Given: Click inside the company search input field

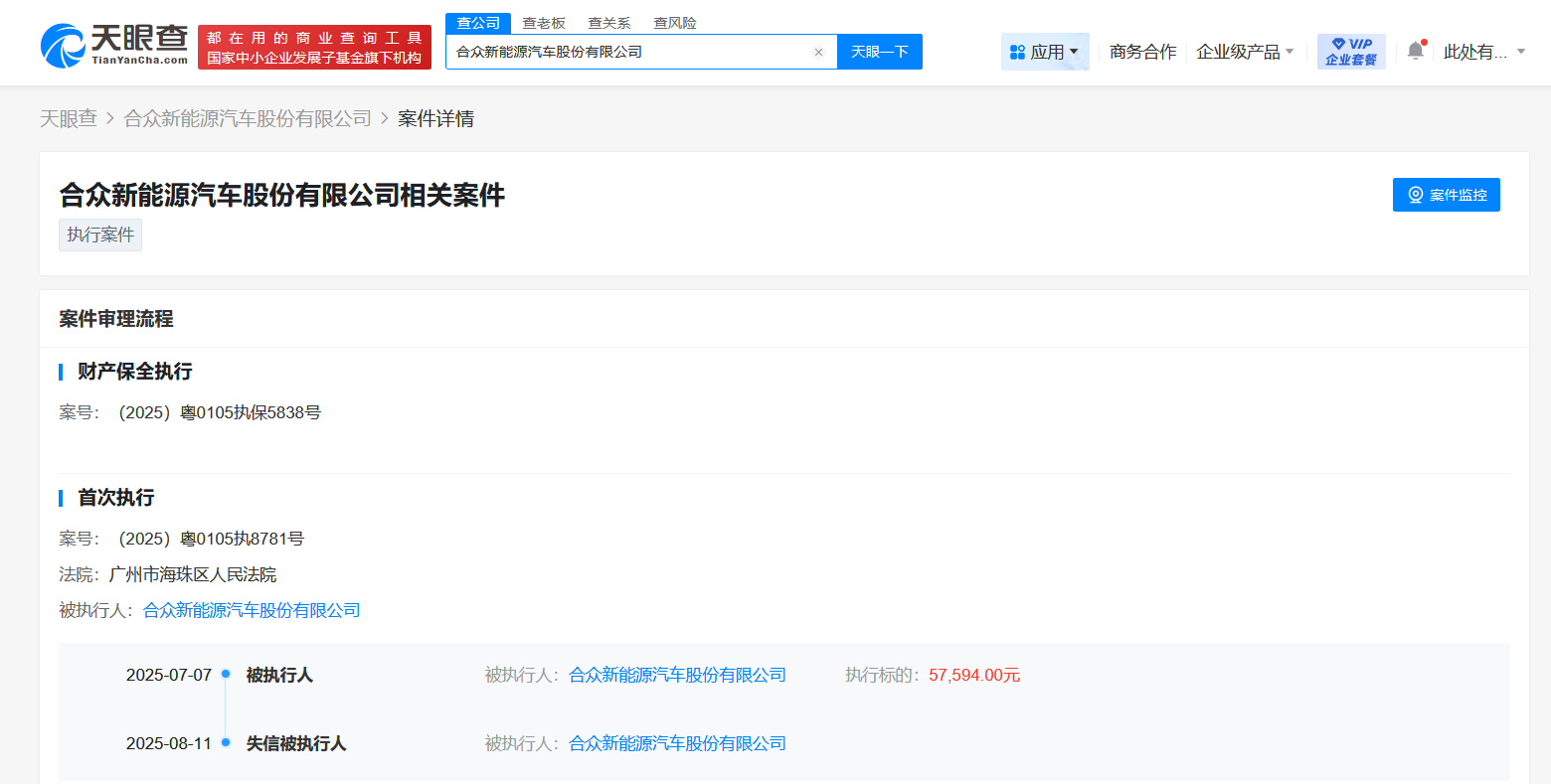Looking at the screenshot, I should [x=636, y=52].
